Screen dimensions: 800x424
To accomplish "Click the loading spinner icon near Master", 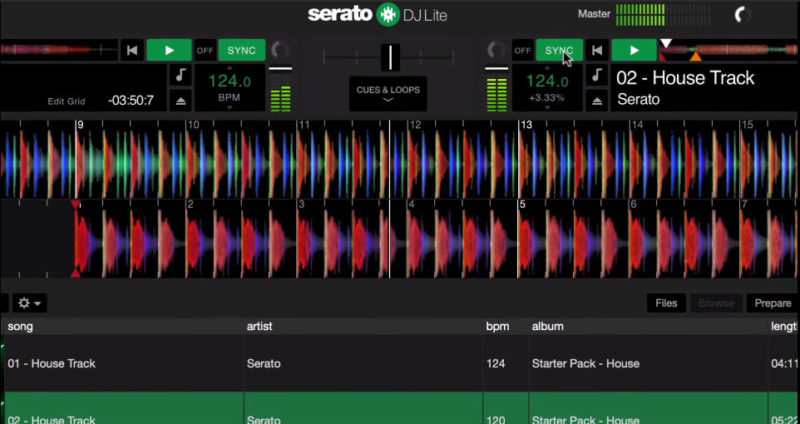I will [741, 15].
